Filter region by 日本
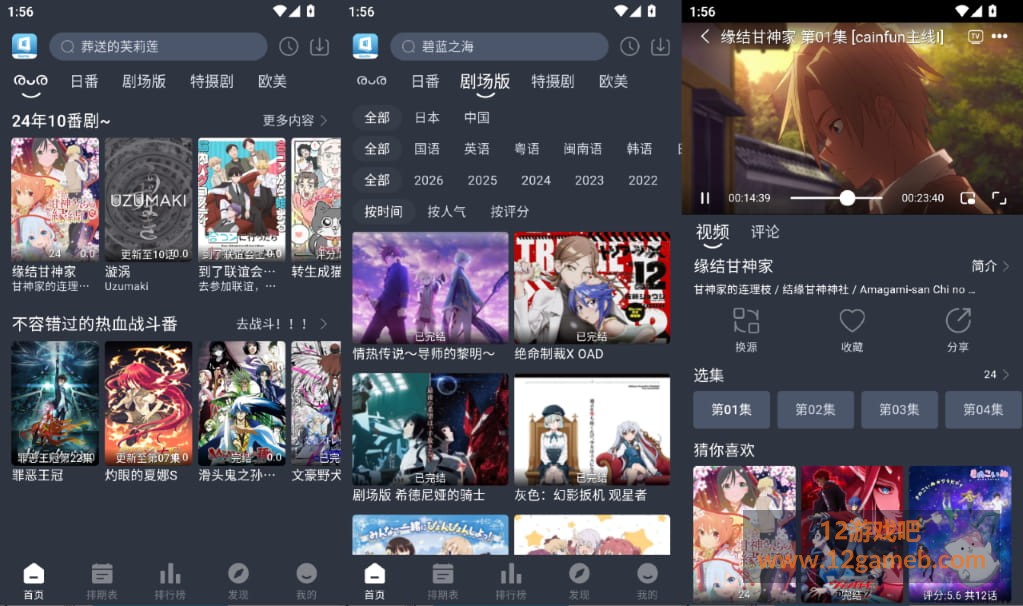The width and height of the screenshot is (1023, 606). pos(427,117)
